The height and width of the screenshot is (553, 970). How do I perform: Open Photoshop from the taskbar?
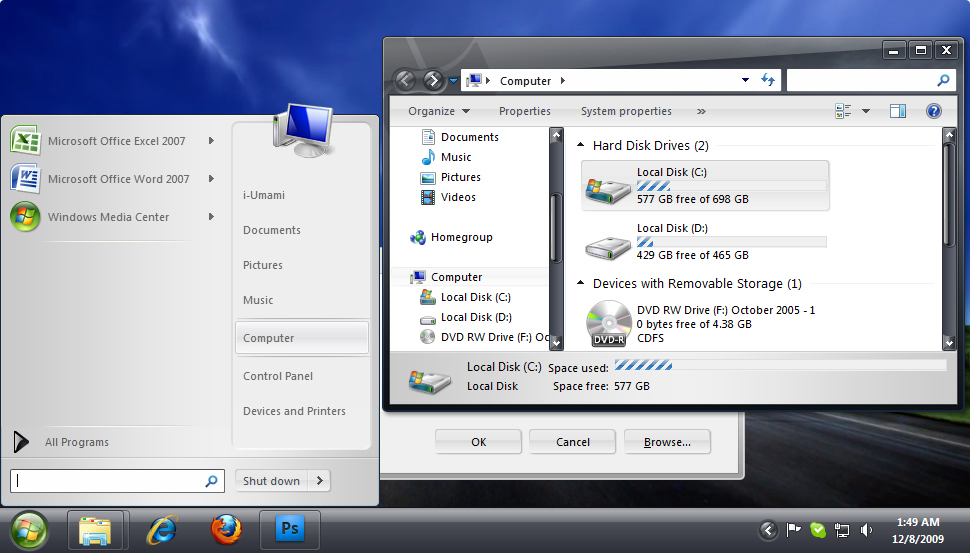290,529
